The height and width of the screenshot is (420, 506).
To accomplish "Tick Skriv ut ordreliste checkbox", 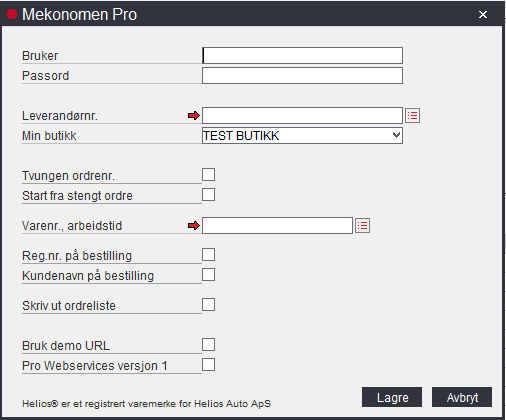I will tap(208, 304).
